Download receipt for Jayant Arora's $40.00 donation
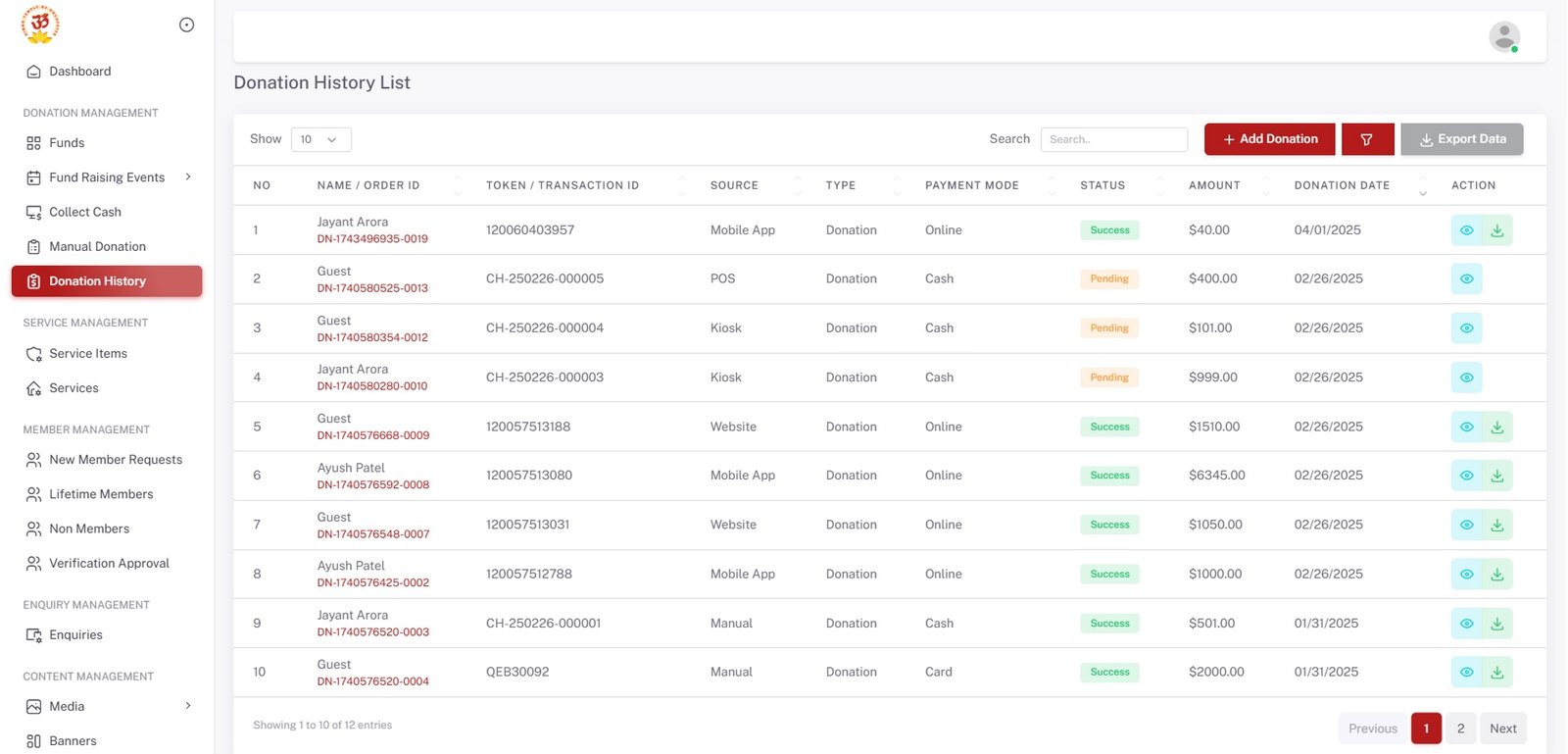The width and height of the screenshot is (1568, 754). point(1496,230)
